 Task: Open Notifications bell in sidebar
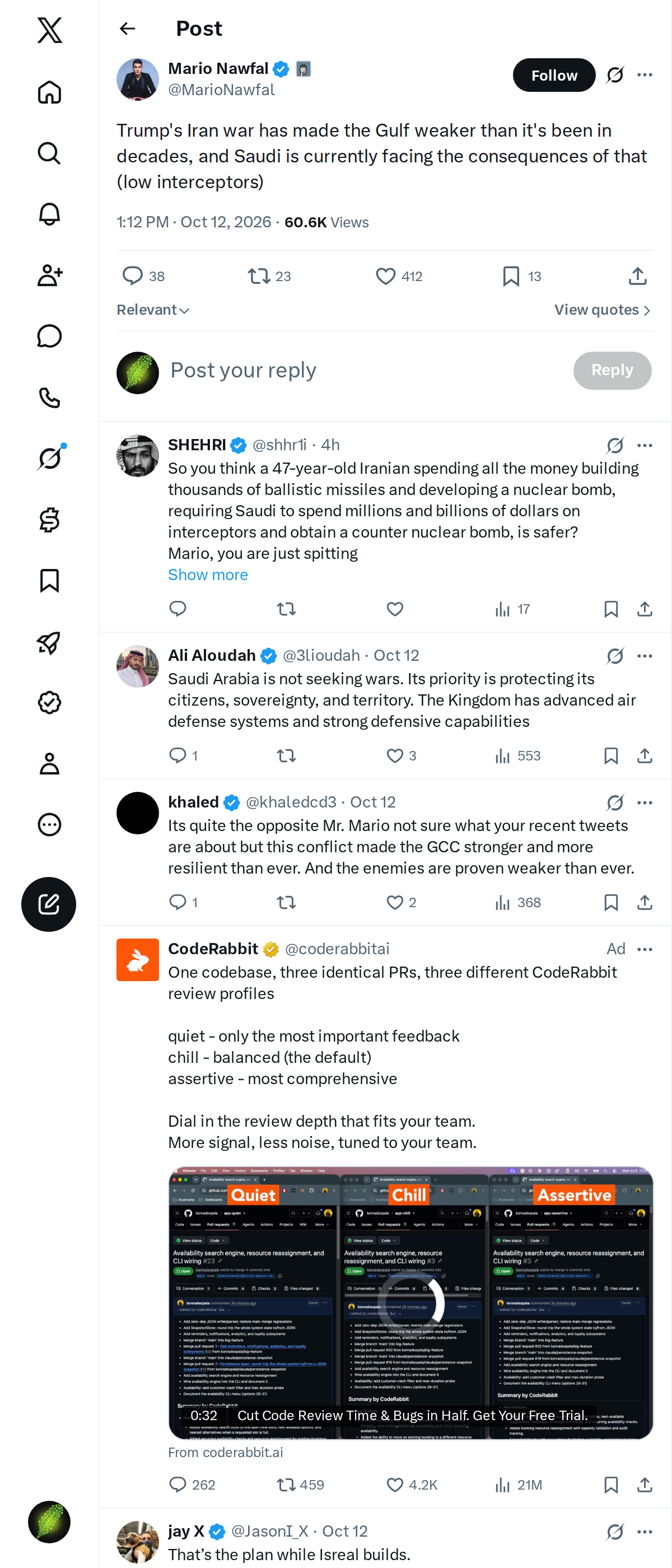pyautogui.click(x=49, y=214)
